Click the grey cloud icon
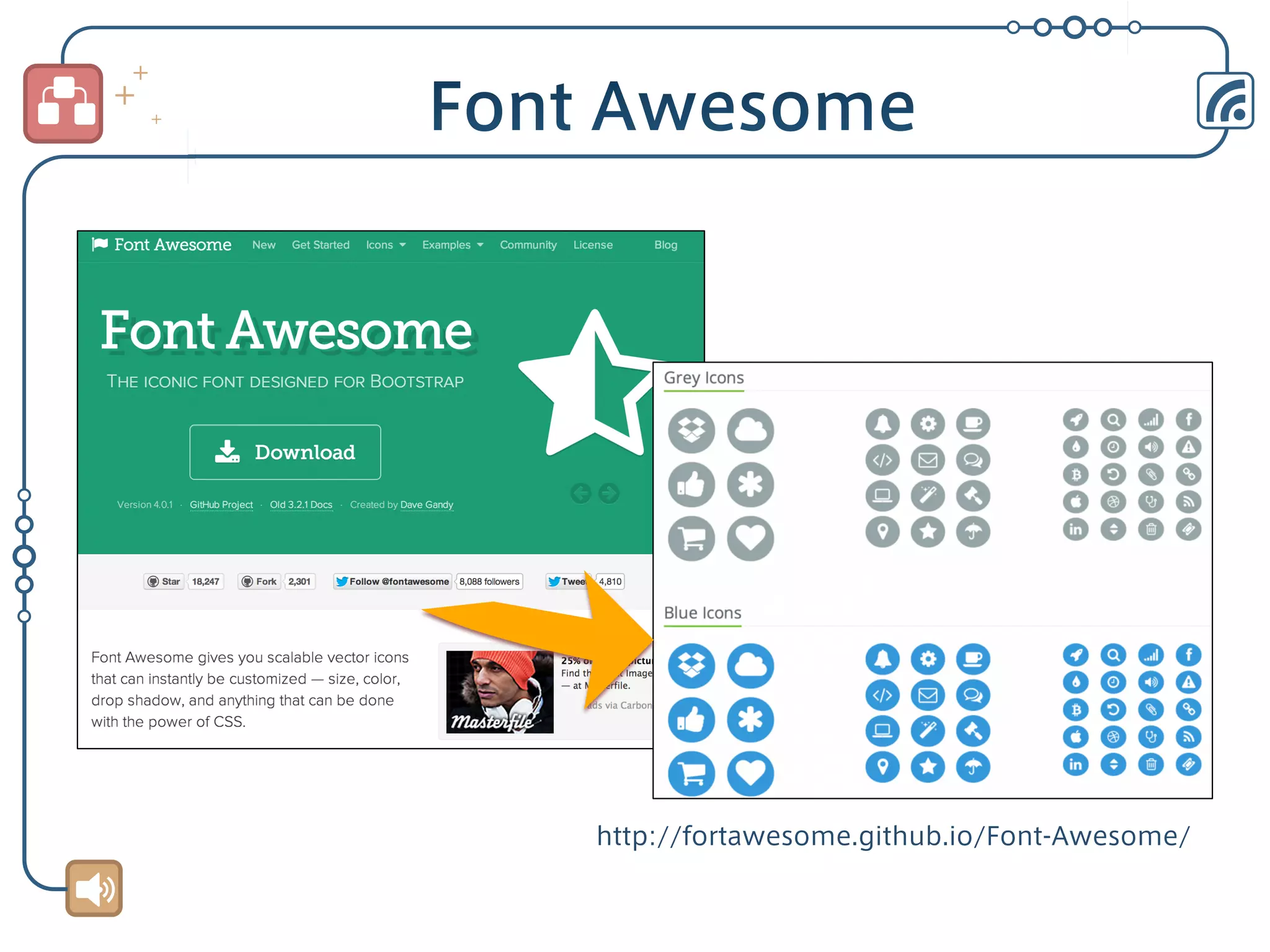Viewport: 1270px width, 952px height. pyautogui.click(x=750, y=430)
